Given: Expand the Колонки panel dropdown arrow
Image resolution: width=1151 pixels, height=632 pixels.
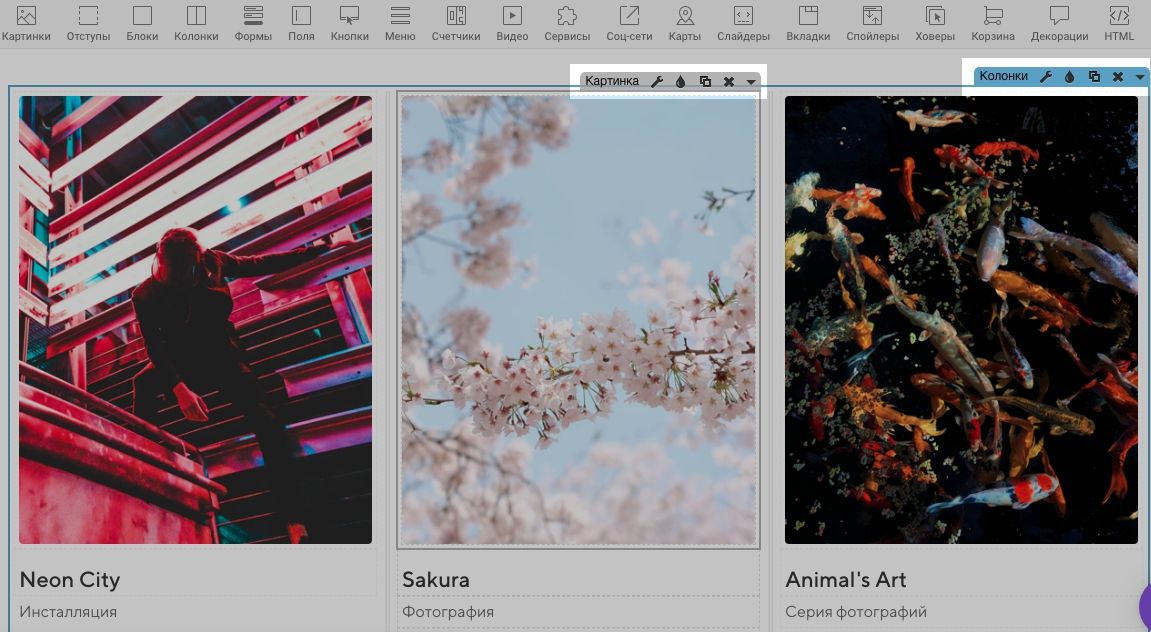Looking at the screenshot, I should coord(1139,77).
